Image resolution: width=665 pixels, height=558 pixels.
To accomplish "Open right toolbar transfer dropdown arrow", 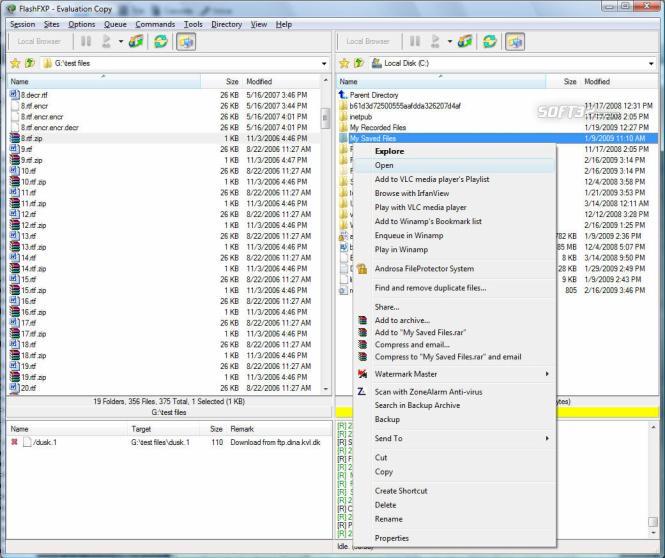I will point(450,42).
